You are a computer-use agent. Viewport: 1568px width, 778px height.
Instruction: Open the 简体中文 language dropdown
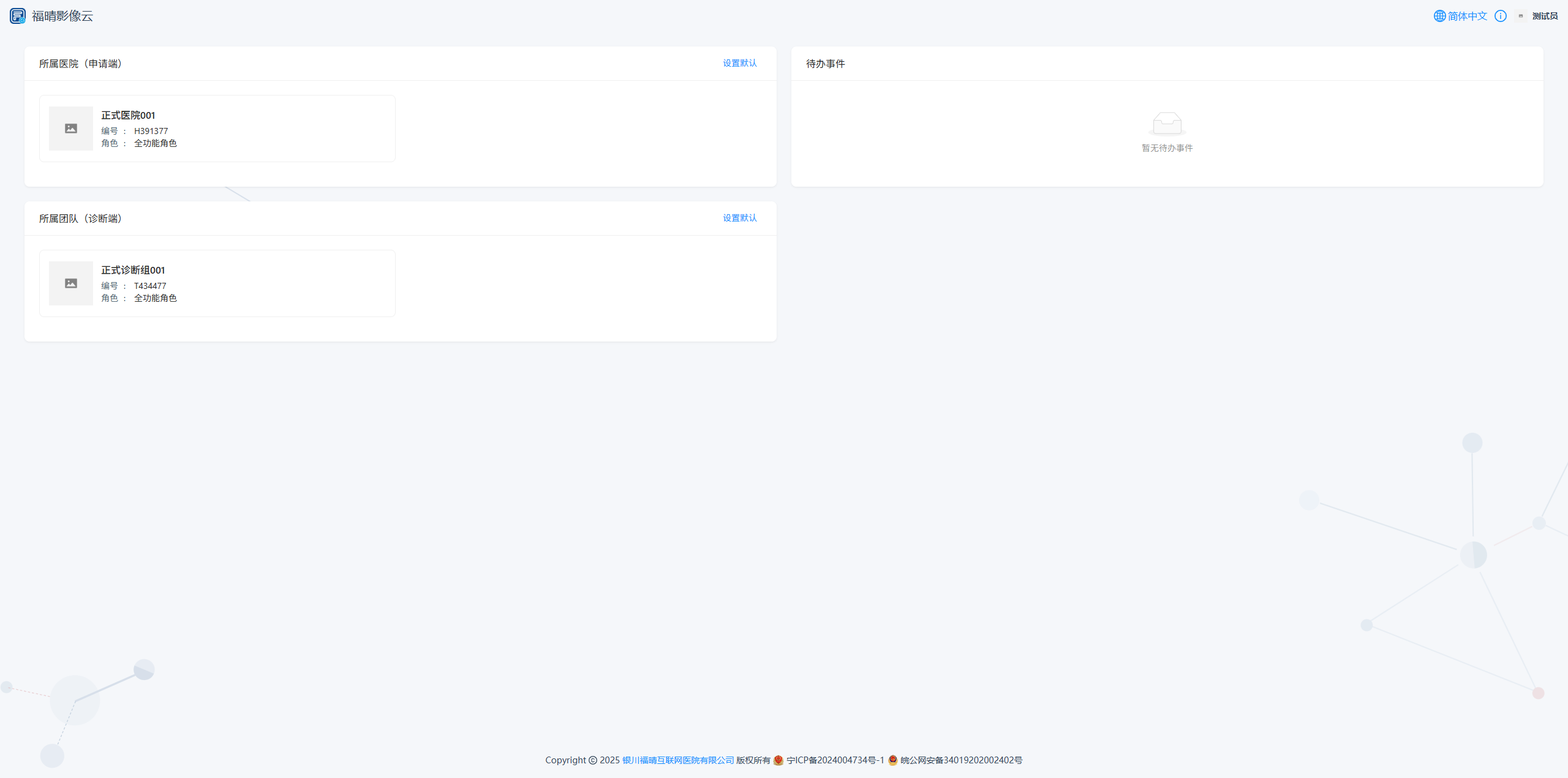[1468, 16]
